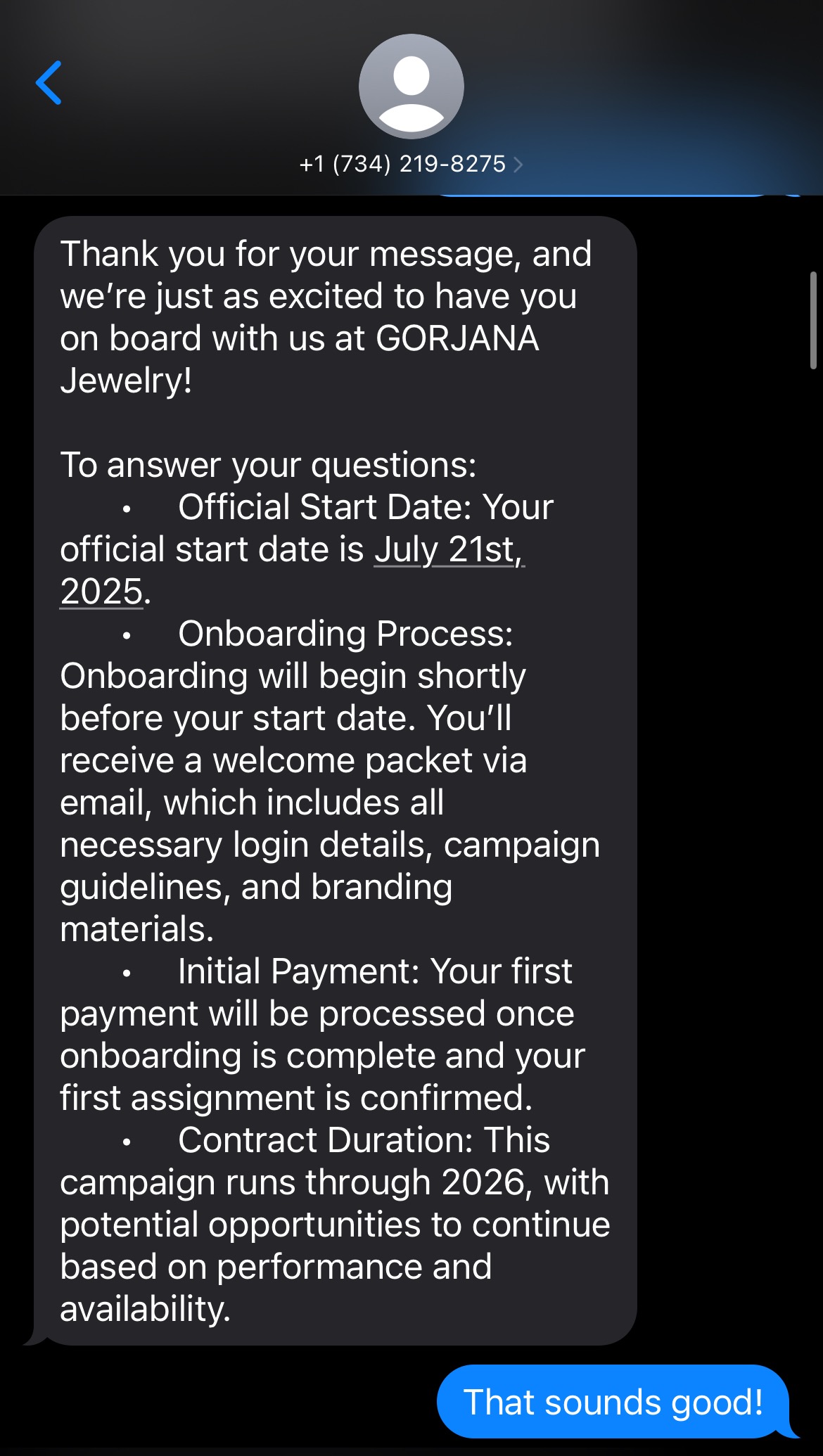Tap the "To answer your questions:" line
The width and height of the screenshot is (823, 1456).
click(268, 465)
